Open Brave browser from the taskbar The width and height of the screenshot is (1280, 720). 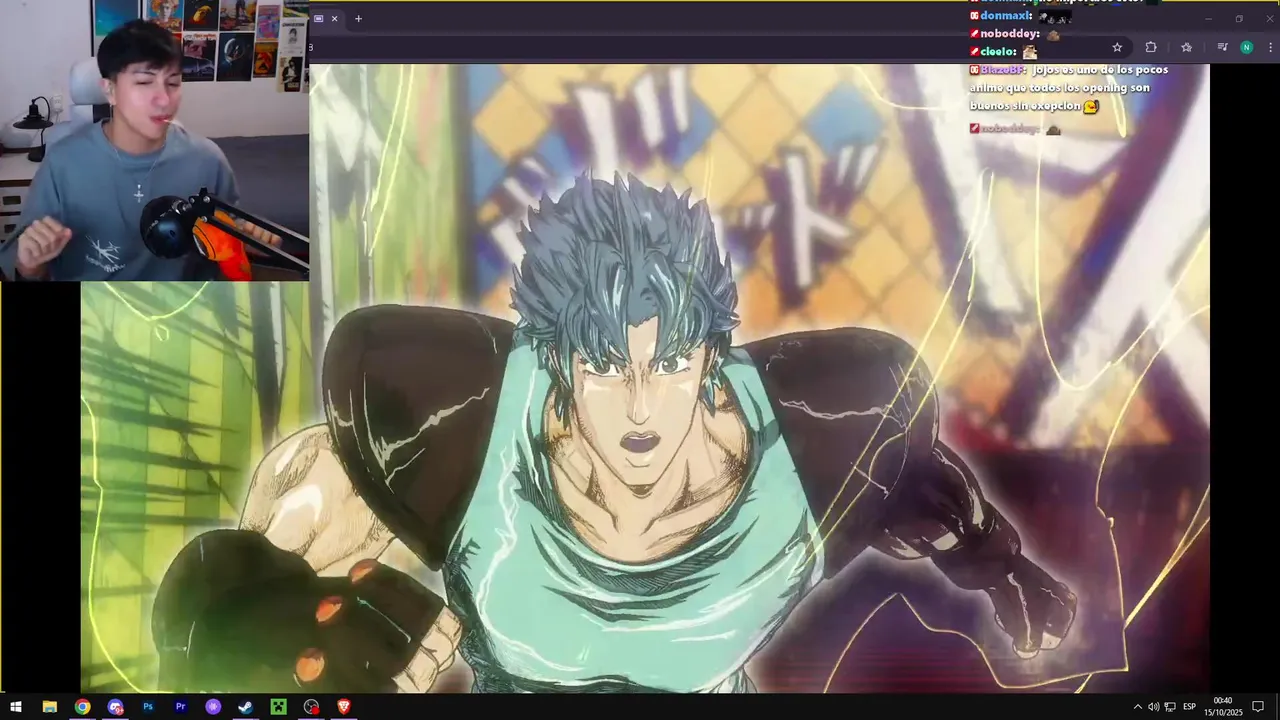click(344, 707)
